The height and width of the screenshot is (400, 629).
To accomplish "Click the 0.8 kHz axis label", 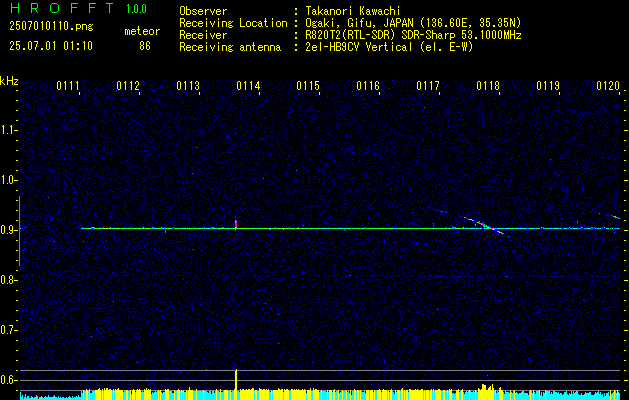I will (x=8, y=280).
